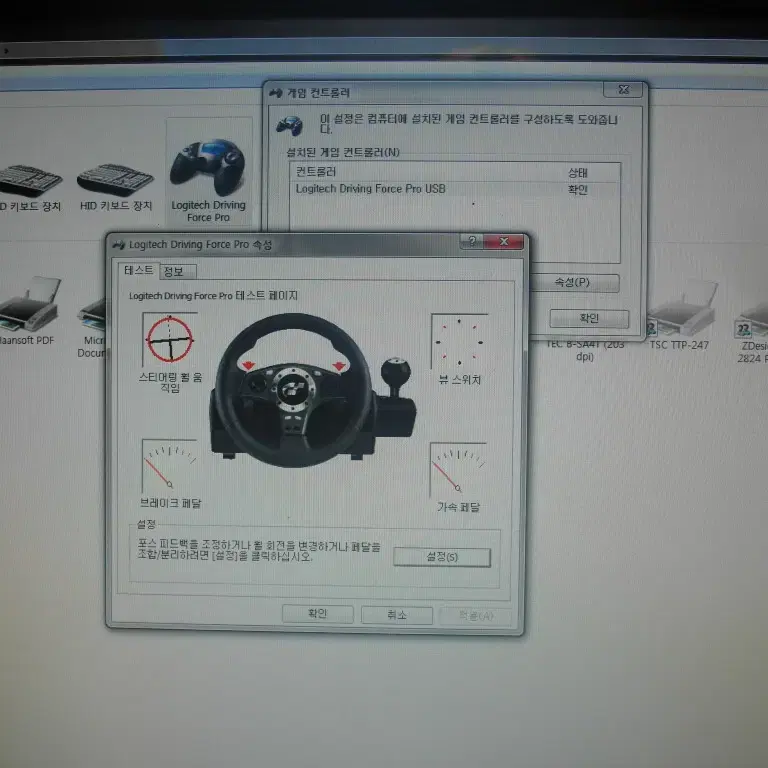Switch to the 정보 tab

click(x=178, y=272)
